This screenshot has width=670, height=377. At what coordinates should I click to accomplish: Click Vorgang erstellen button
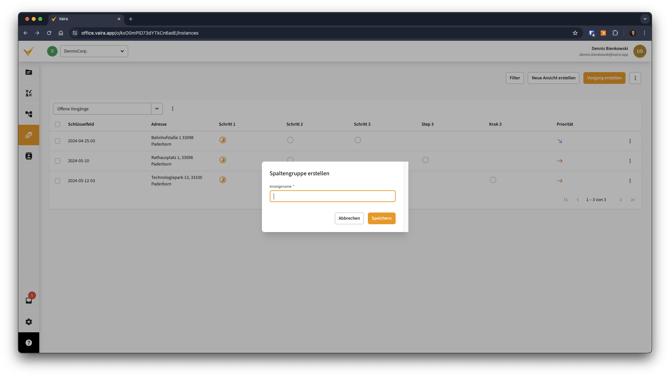(604, 78)
